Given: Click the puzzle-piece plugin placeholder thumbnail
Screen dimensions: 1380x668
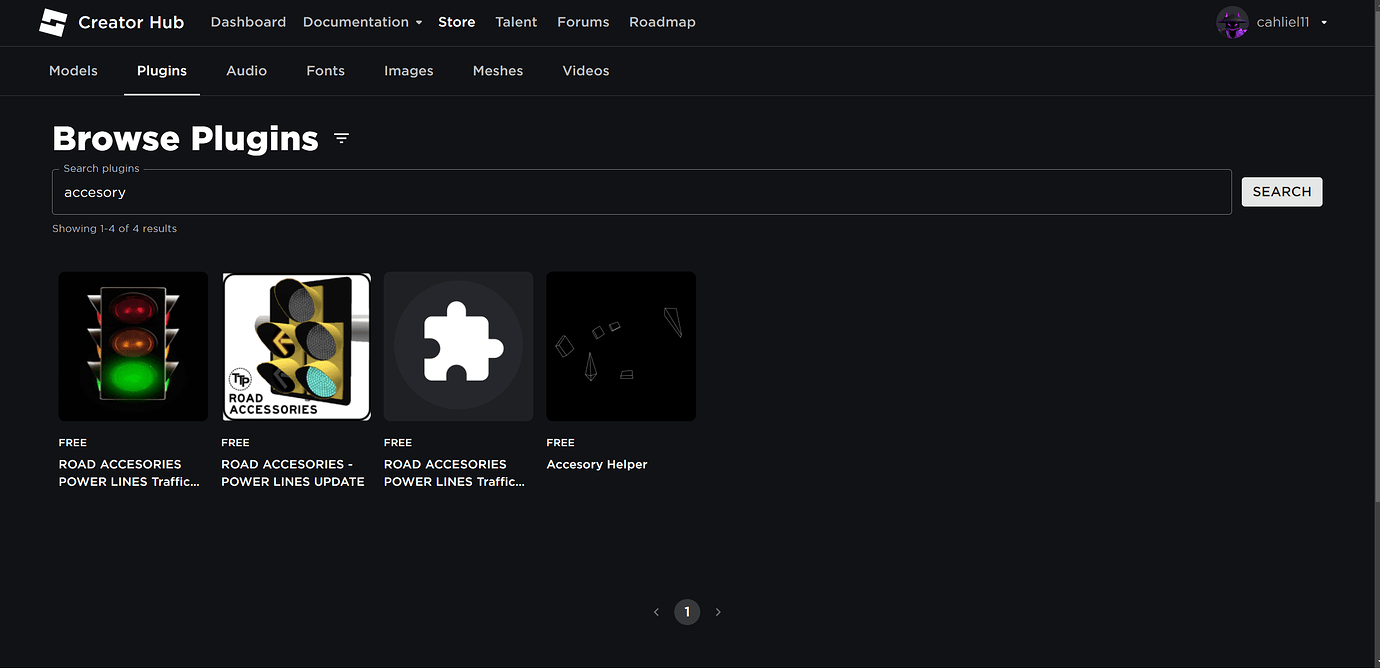Looking at the screenshot, I should click(x=458, y=346).
